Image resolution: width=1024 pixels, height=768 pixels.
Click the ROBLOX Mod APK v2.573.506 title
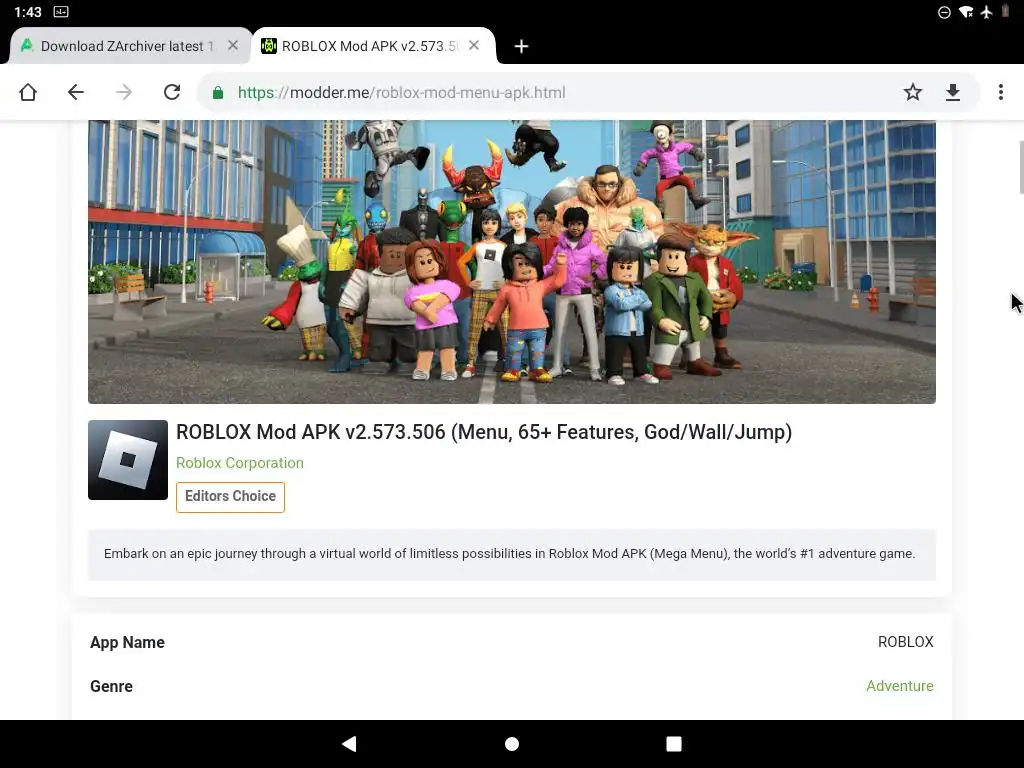click(x=484, y=432)
